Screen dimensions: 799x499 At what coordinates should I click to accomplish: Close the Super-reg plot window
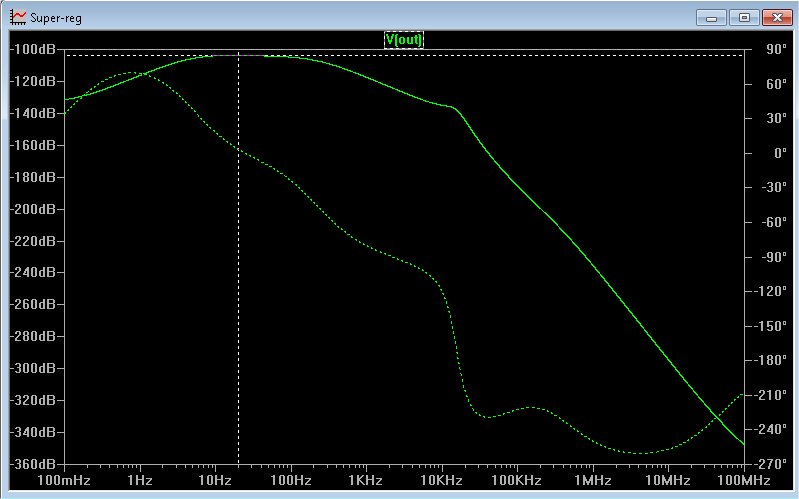coord(777,18)
